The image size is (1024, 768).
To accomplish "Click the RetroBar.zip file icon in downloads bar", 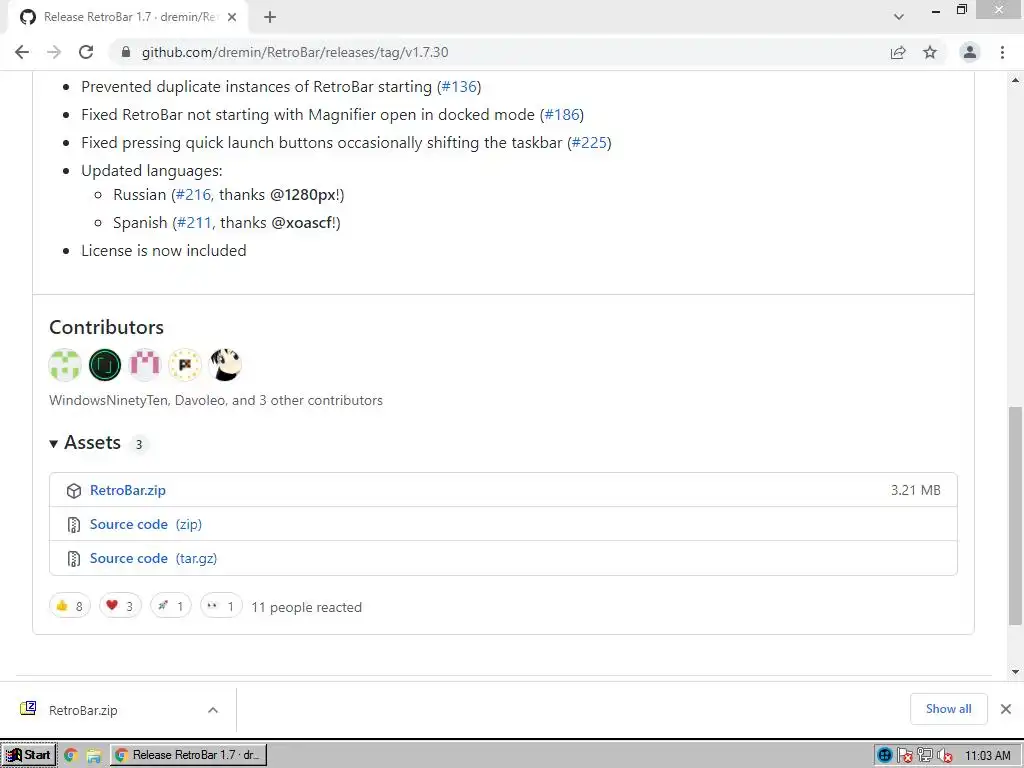I will click(x=28, y=709).
